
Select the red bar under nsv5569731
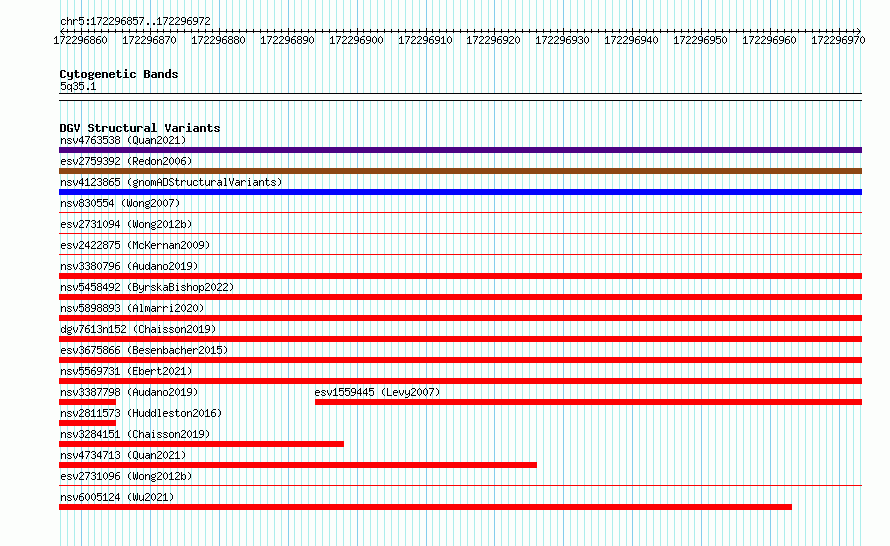460,381
